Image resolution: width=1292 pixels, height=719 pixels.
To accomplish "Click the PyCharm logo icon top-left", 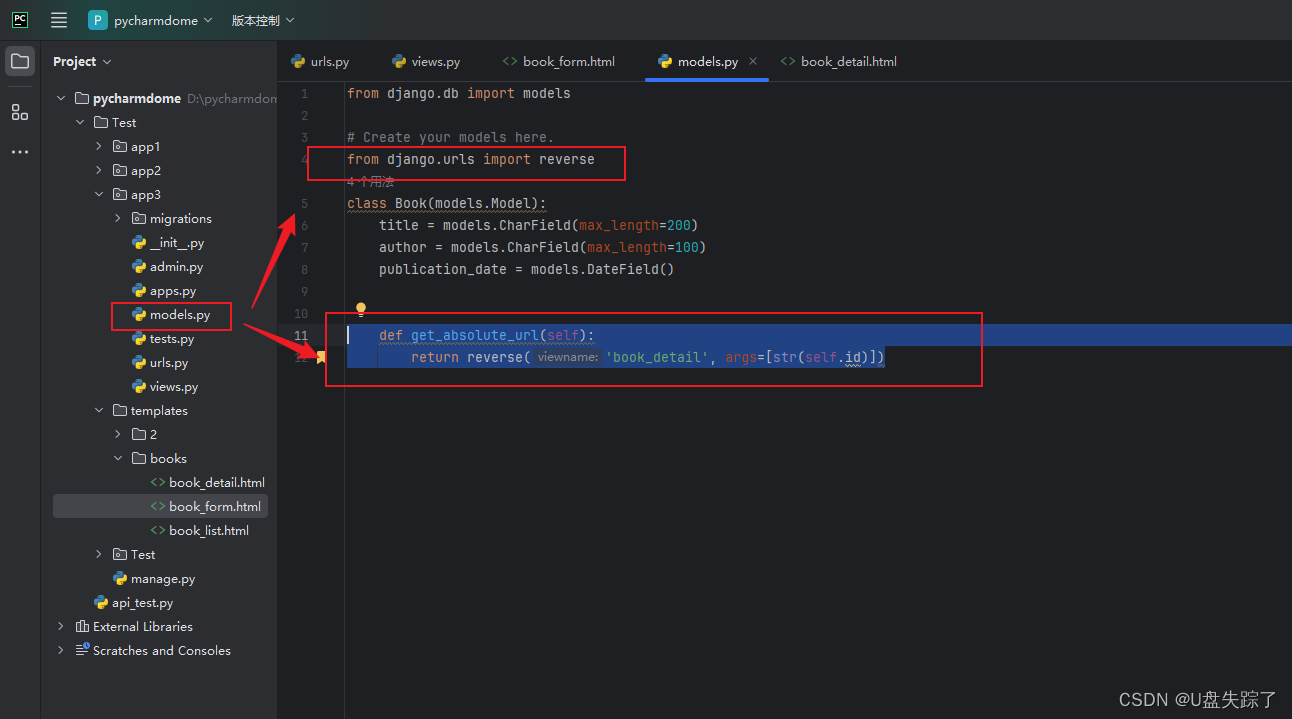I will click(20, 20).
